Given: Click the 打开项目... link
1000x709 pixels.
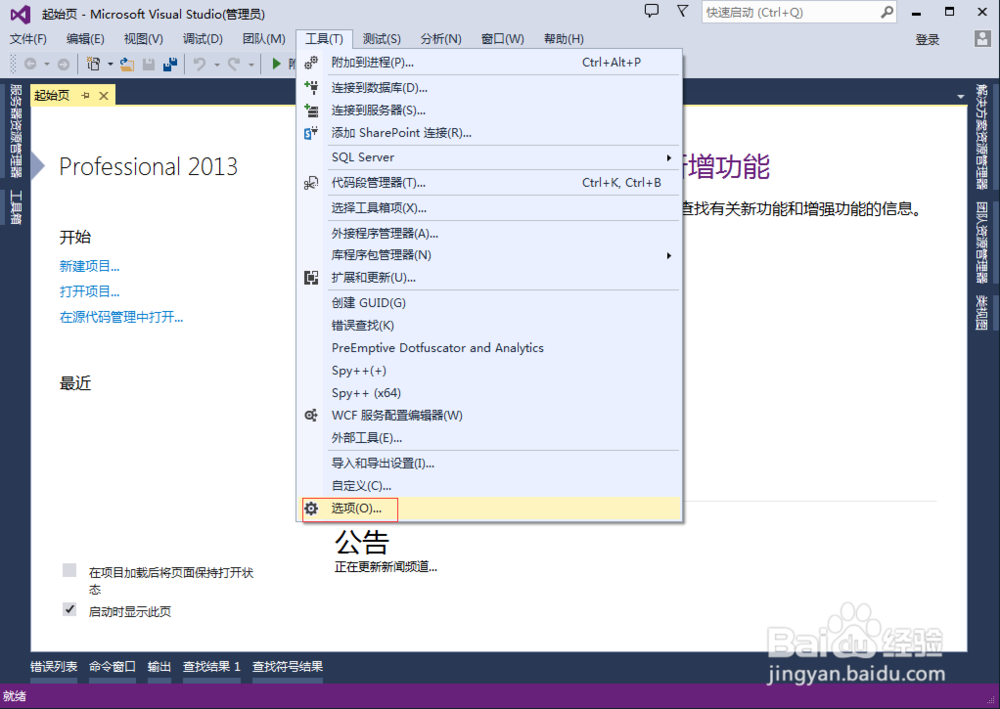Looking at the screenshot, I should pyautogui.click(x=89, y=291).
